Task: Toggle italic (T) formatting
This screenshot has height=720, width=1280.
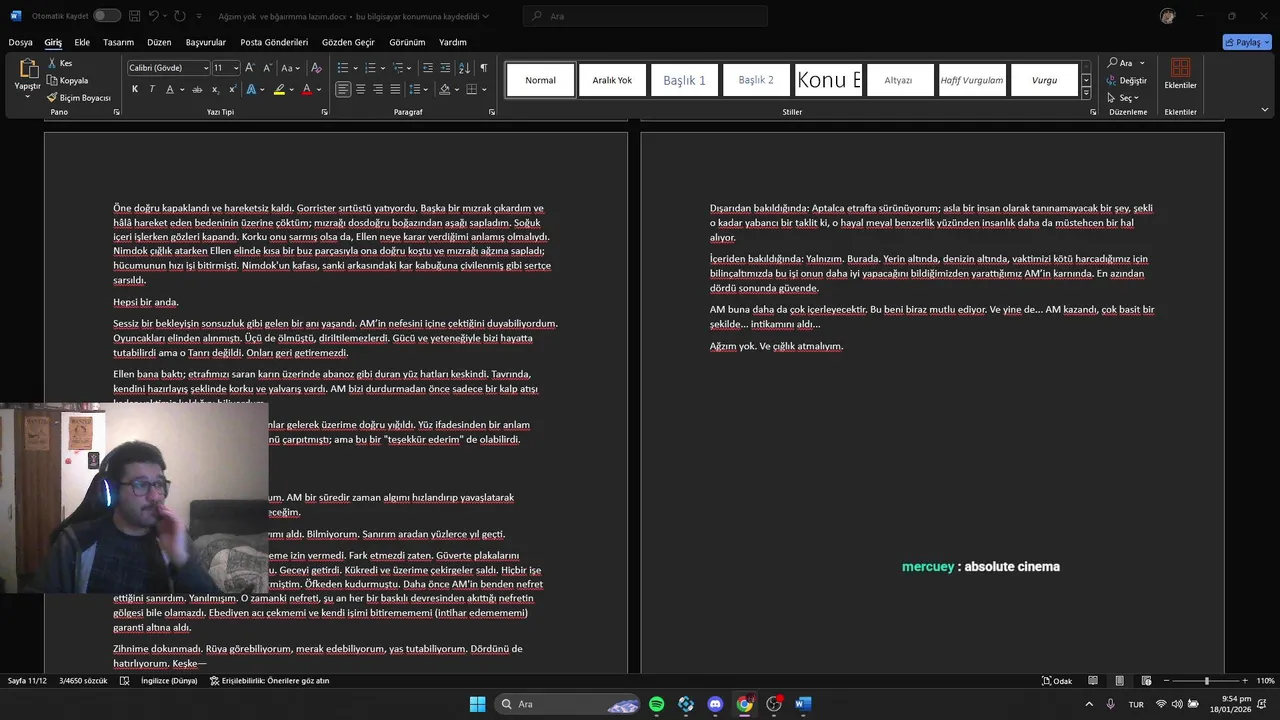Action: point(152,89)
